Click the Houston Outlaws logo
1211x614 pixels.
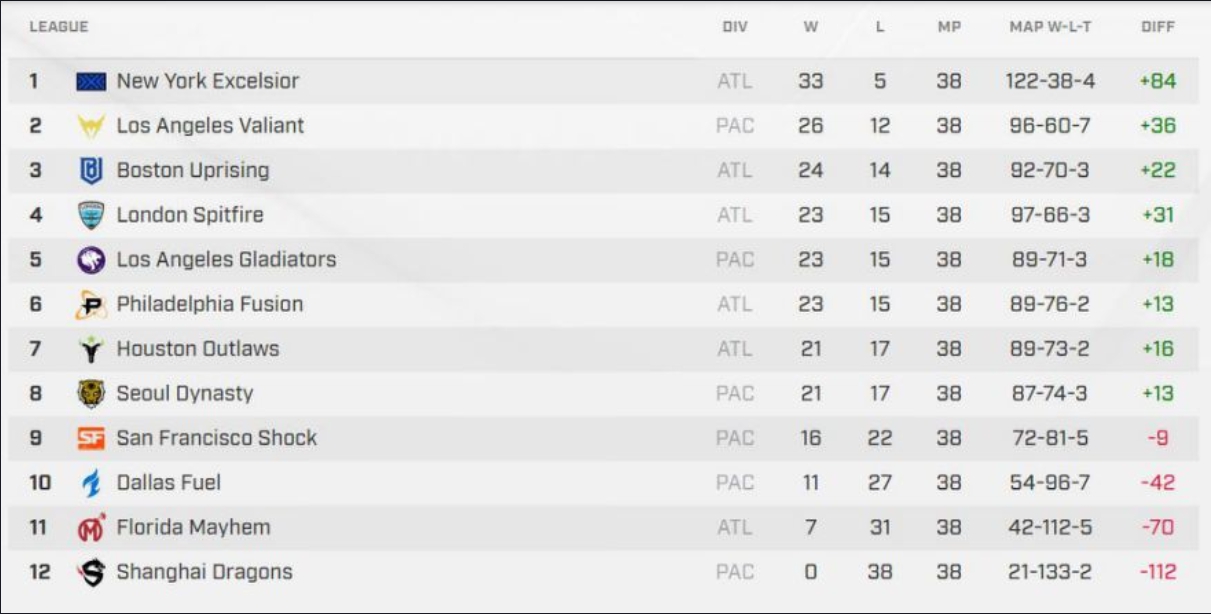pos(91,349)
